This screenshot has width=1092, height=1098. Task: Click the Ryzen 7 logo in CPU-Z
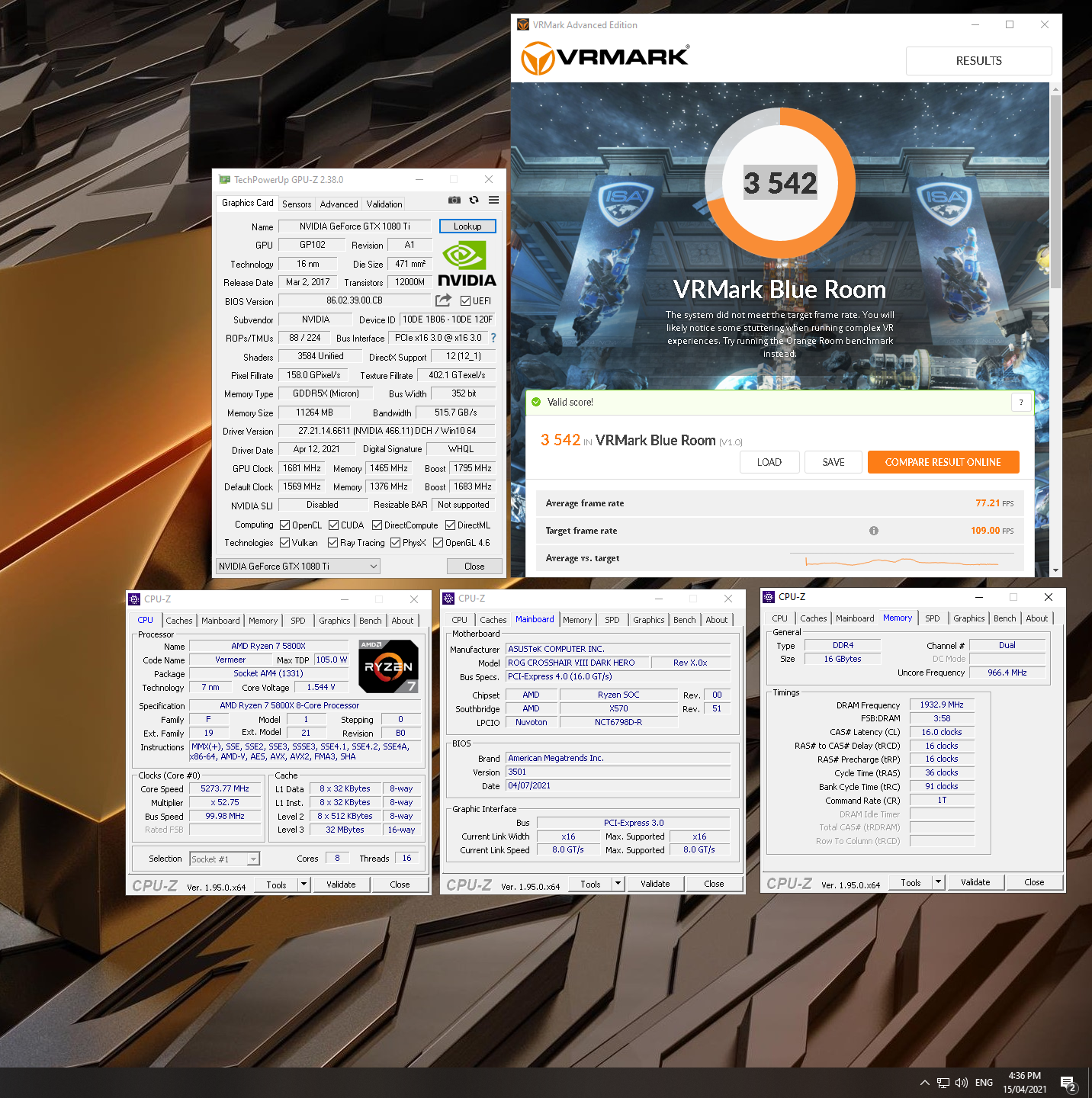tap(388, 666)
